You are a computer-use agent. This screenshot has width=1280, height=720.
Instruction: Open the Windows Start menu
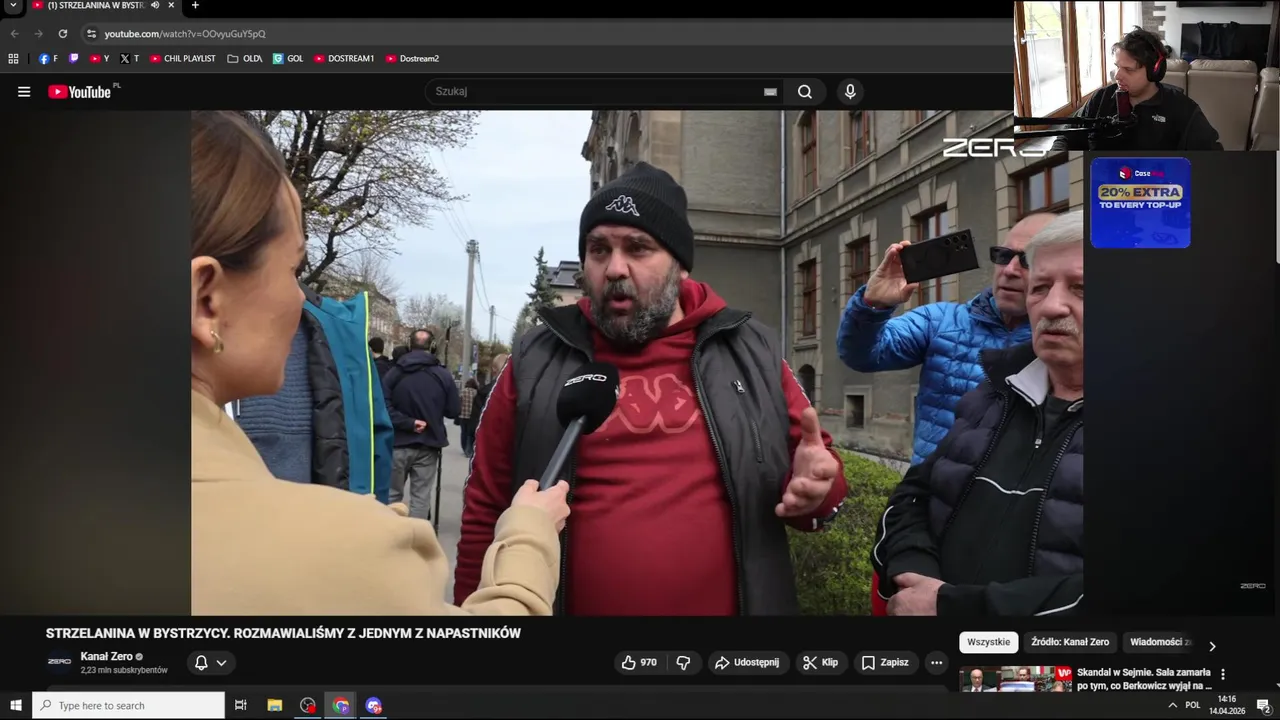(16, 705)
